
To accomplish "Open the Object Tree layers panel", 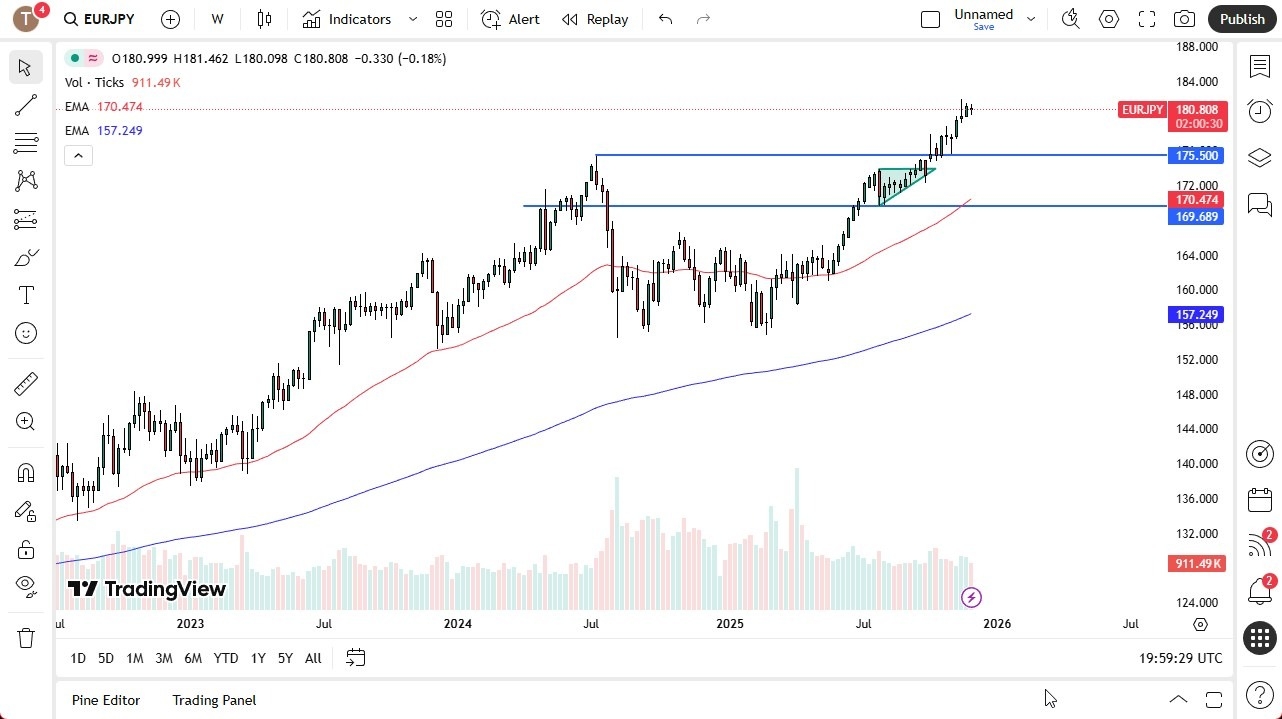I will coord(1259,157).
